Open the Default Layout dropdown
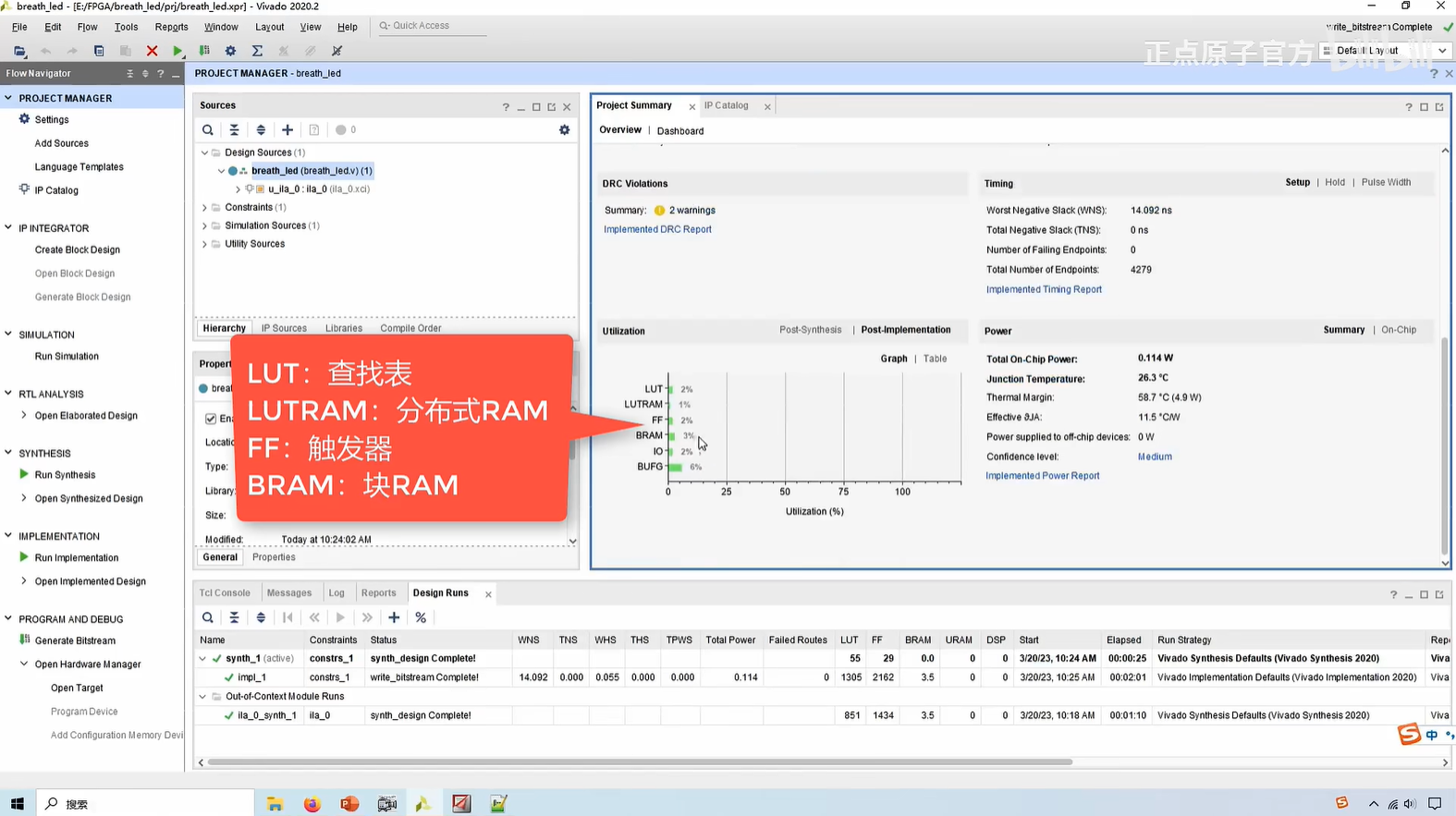The width and height of the screenshot is (1456, 816). tap(1384, 51)
